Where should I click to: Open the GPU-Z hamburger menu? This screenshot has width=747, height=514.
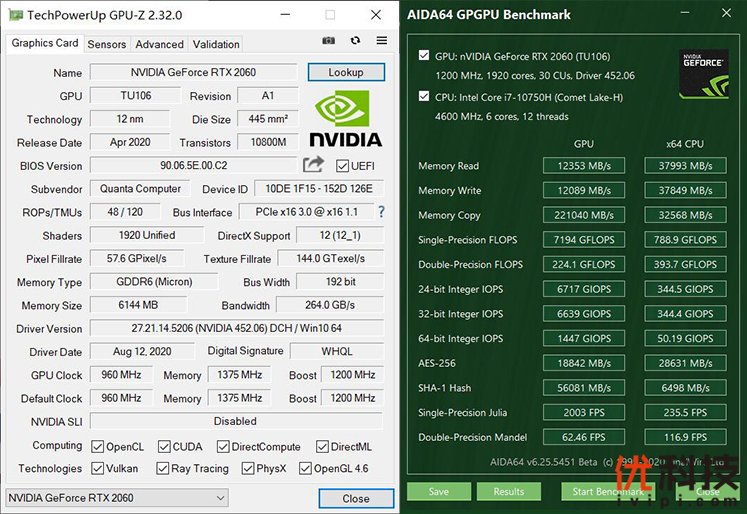coord(381,41)
